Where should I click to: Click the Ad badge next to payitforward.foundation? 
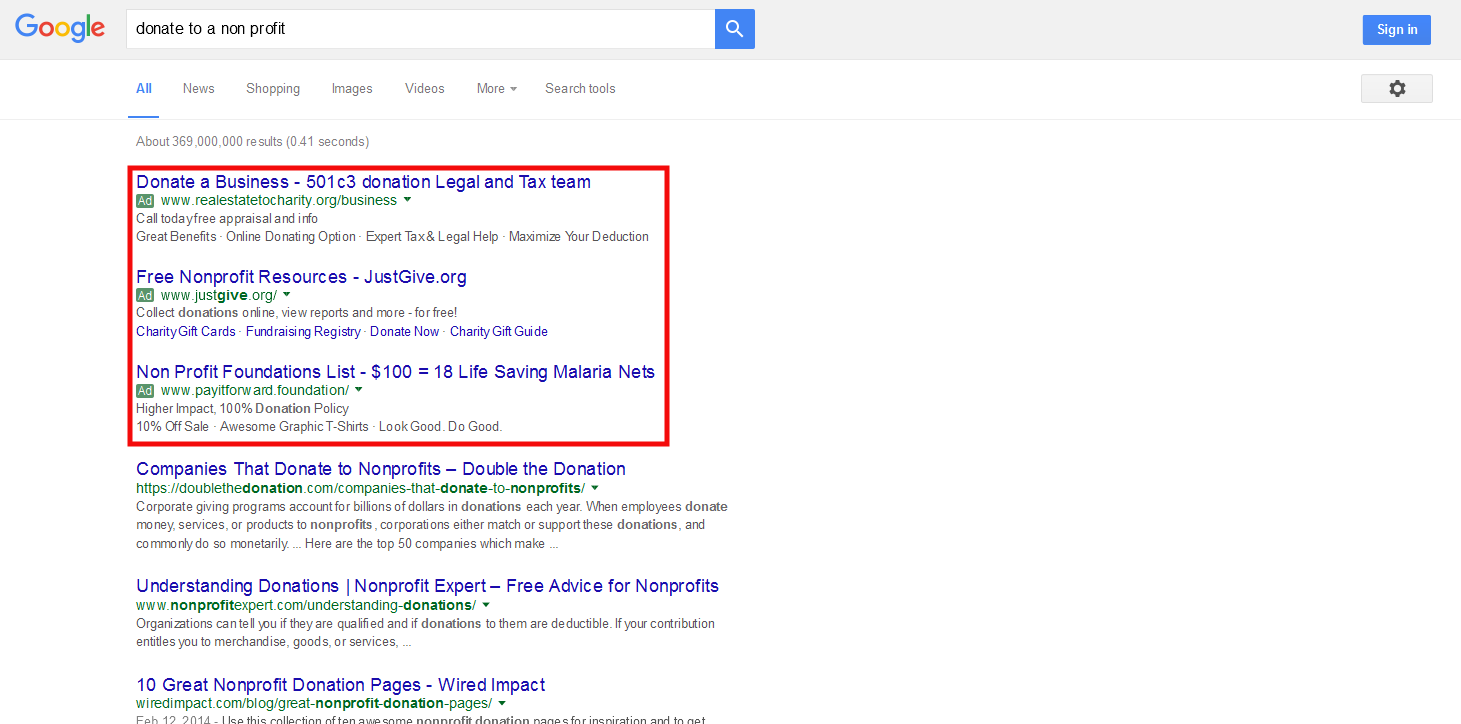pos(145,390)
